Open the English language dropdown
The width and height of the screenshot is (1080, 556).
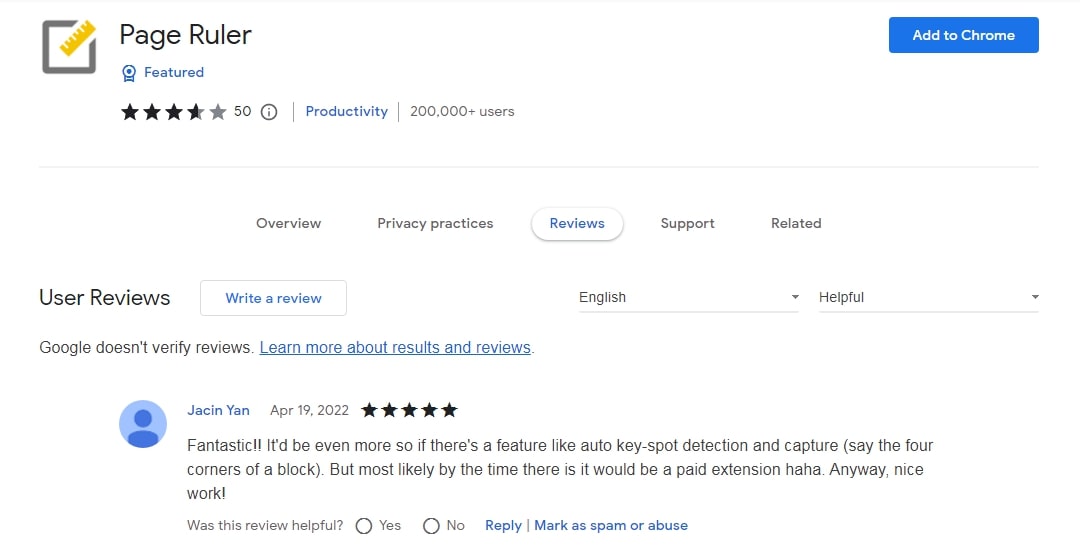tap(688, 297)
